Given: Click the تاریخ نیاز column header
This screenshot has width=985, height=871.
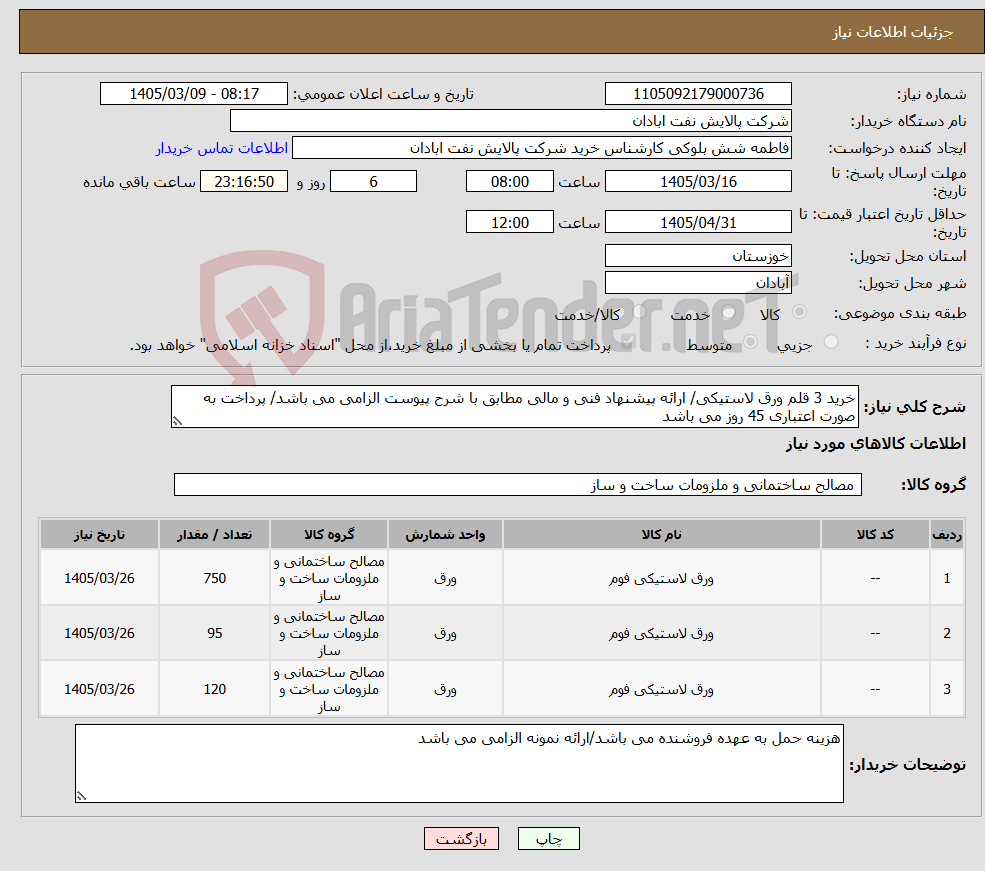Looking at the screenshot, I should click(99, 534).
